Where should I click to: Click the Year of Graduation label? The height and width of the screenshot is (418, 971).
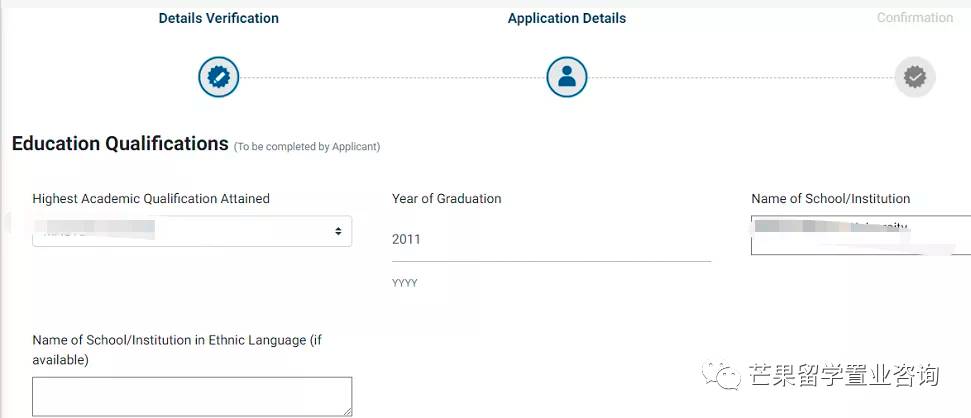click(446, 199)
